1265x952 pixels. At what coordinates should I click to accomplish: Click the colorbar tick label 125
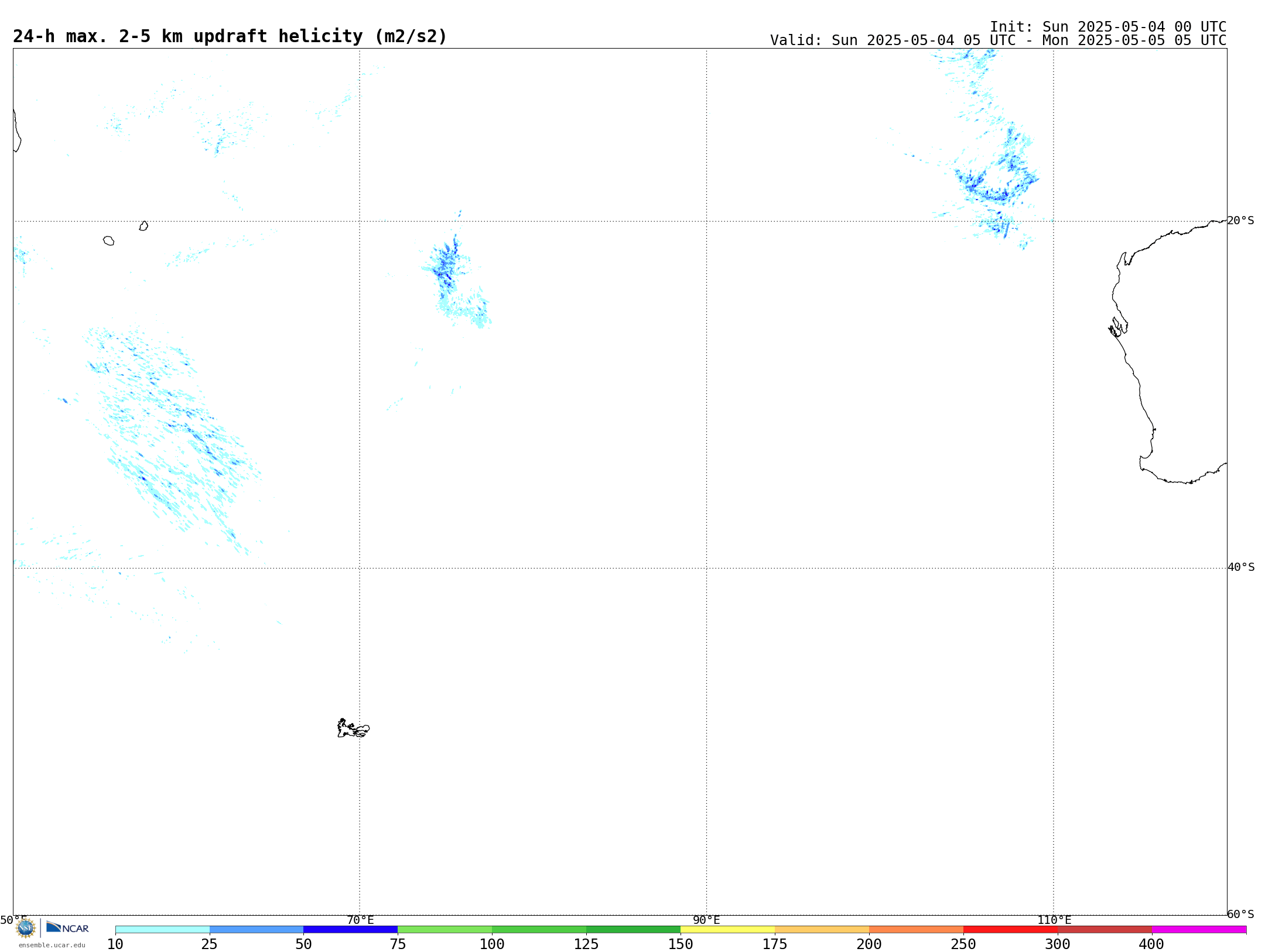(x=586, y=944)
